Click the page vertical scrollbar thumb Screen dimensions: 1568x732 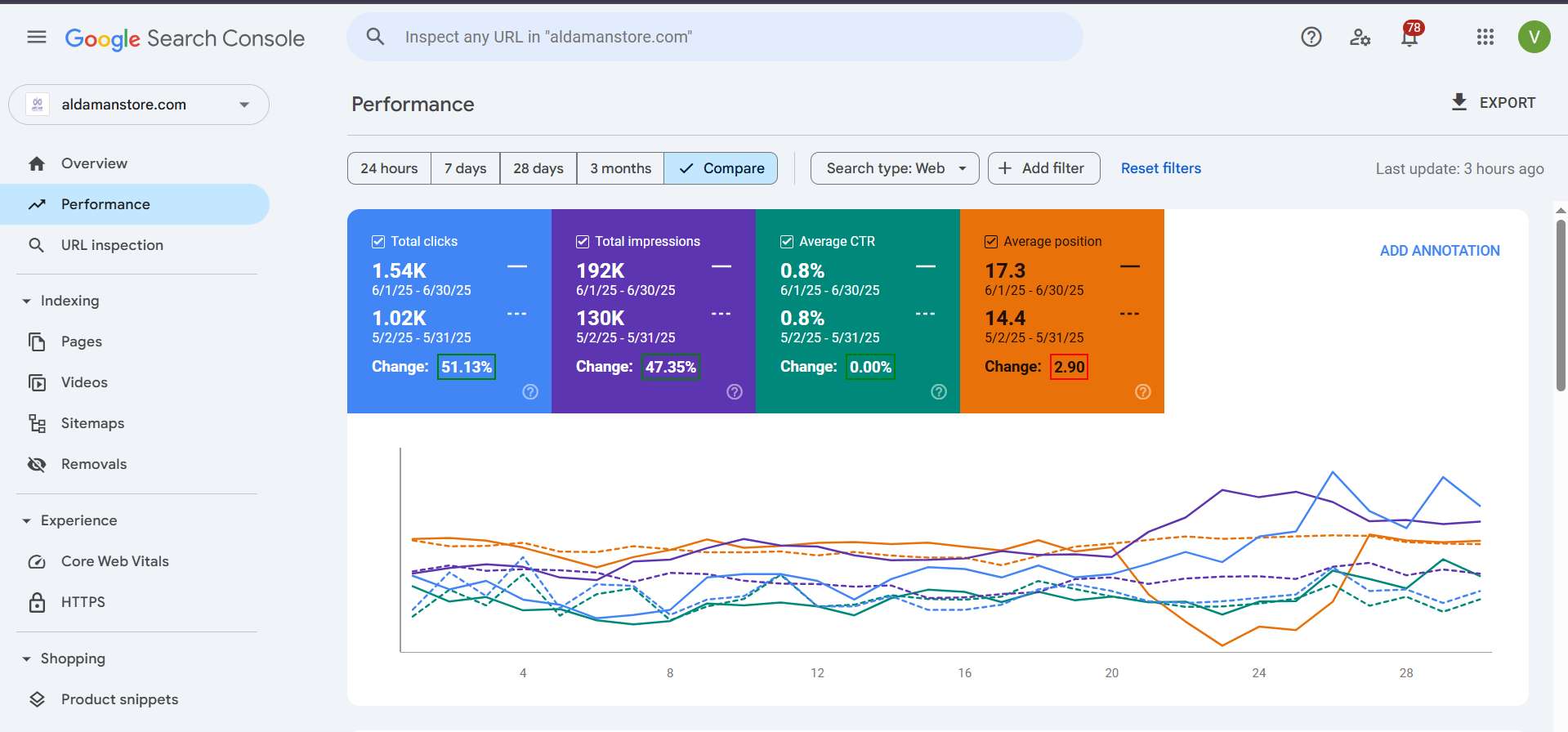(x=1561, y=305)
